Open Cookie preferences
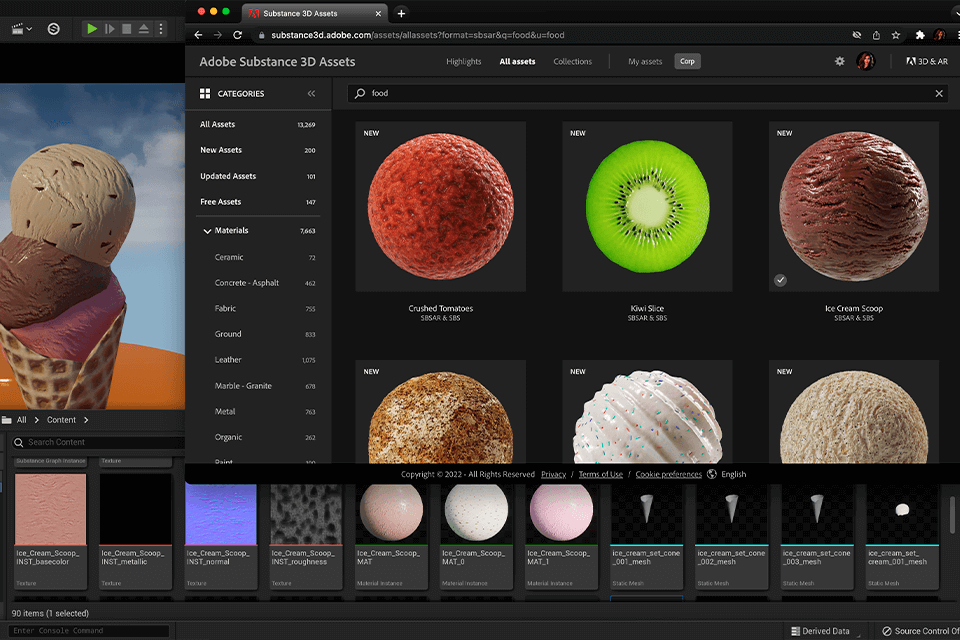The width and height of the screenshot is (960, 640). 668,474
